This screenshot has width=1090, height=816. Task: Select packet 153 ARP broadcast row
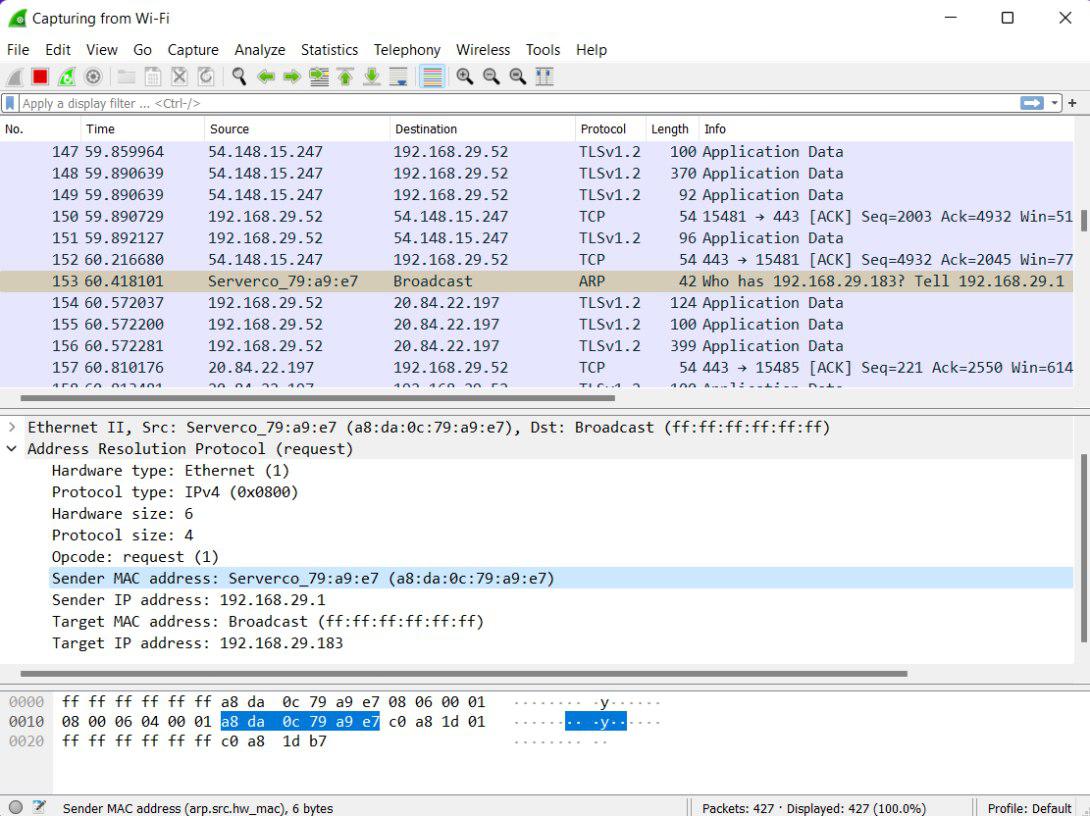pos(537,281)
